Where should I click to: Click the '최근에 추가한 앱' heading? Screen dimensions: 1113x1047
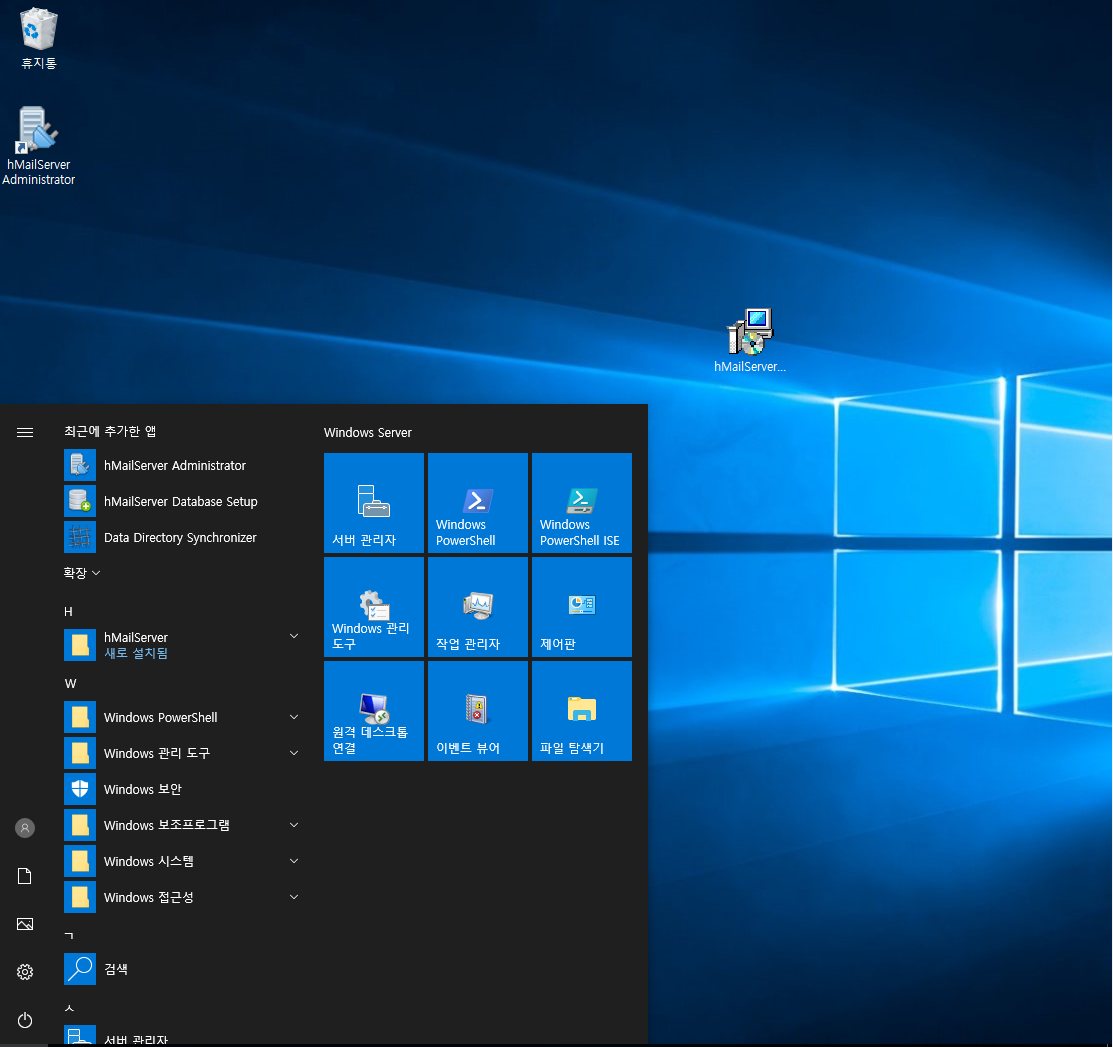click(110, 432)
